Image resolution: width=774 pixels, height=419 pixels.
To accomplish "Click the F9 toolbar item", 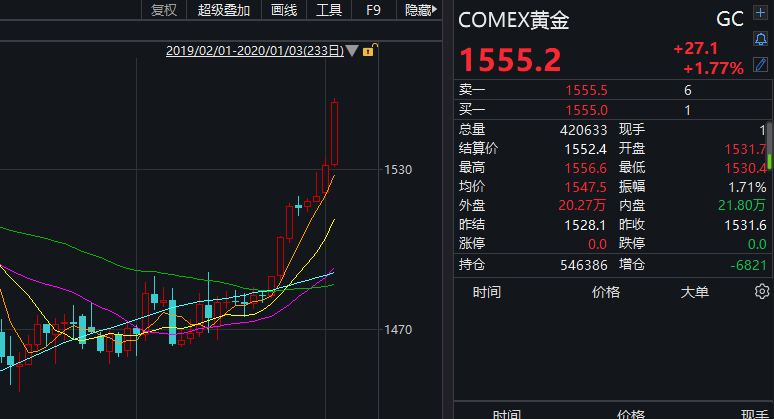I will pyautogui.click(x=373, y=10).
